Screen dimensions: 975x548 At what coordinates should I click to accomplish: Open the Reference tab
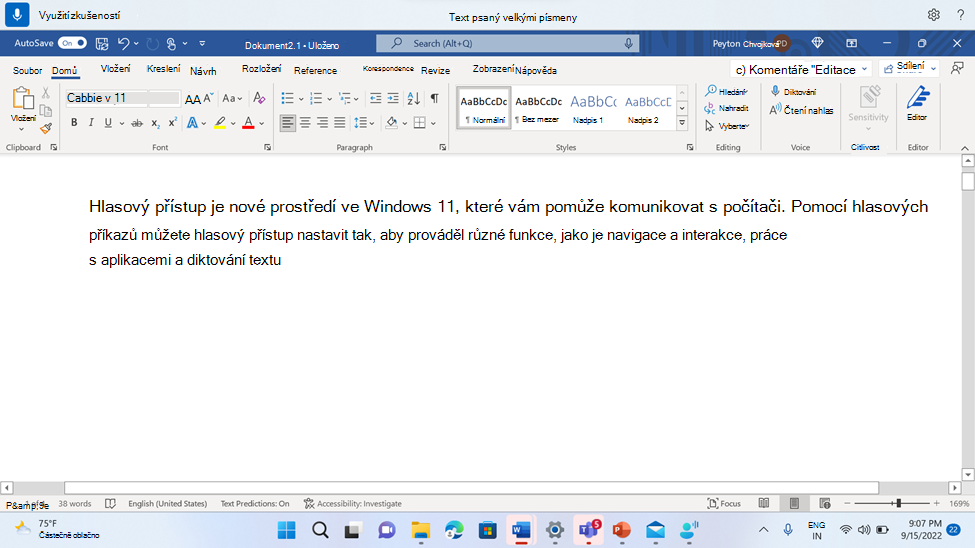pos(315,71)
